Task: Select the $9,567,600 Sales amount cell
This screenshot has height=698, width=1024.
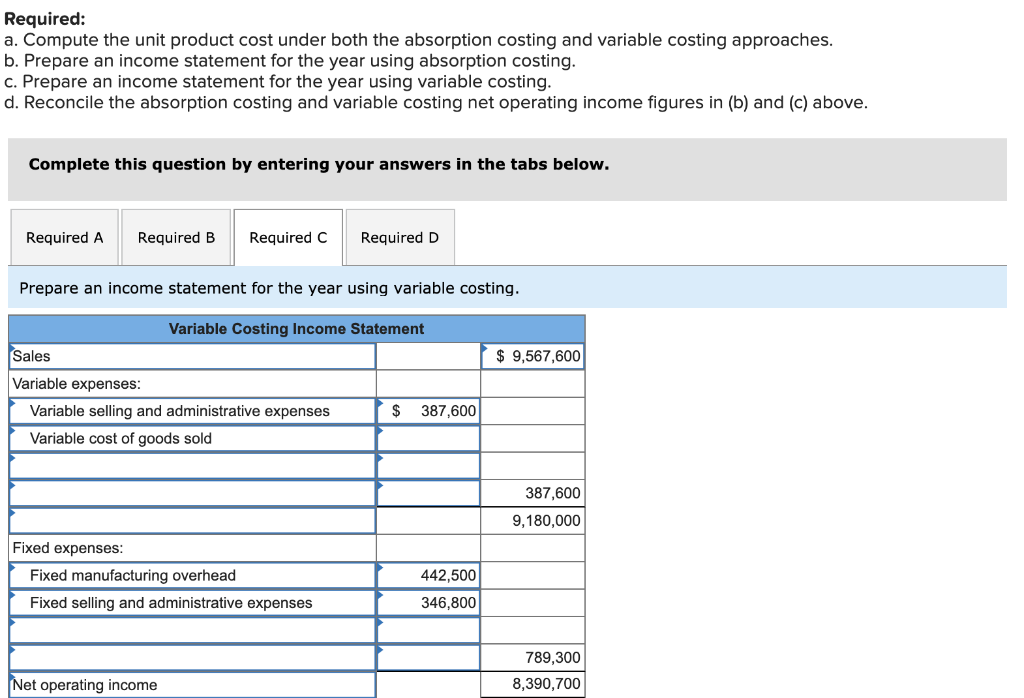Action: pos(532,356)
